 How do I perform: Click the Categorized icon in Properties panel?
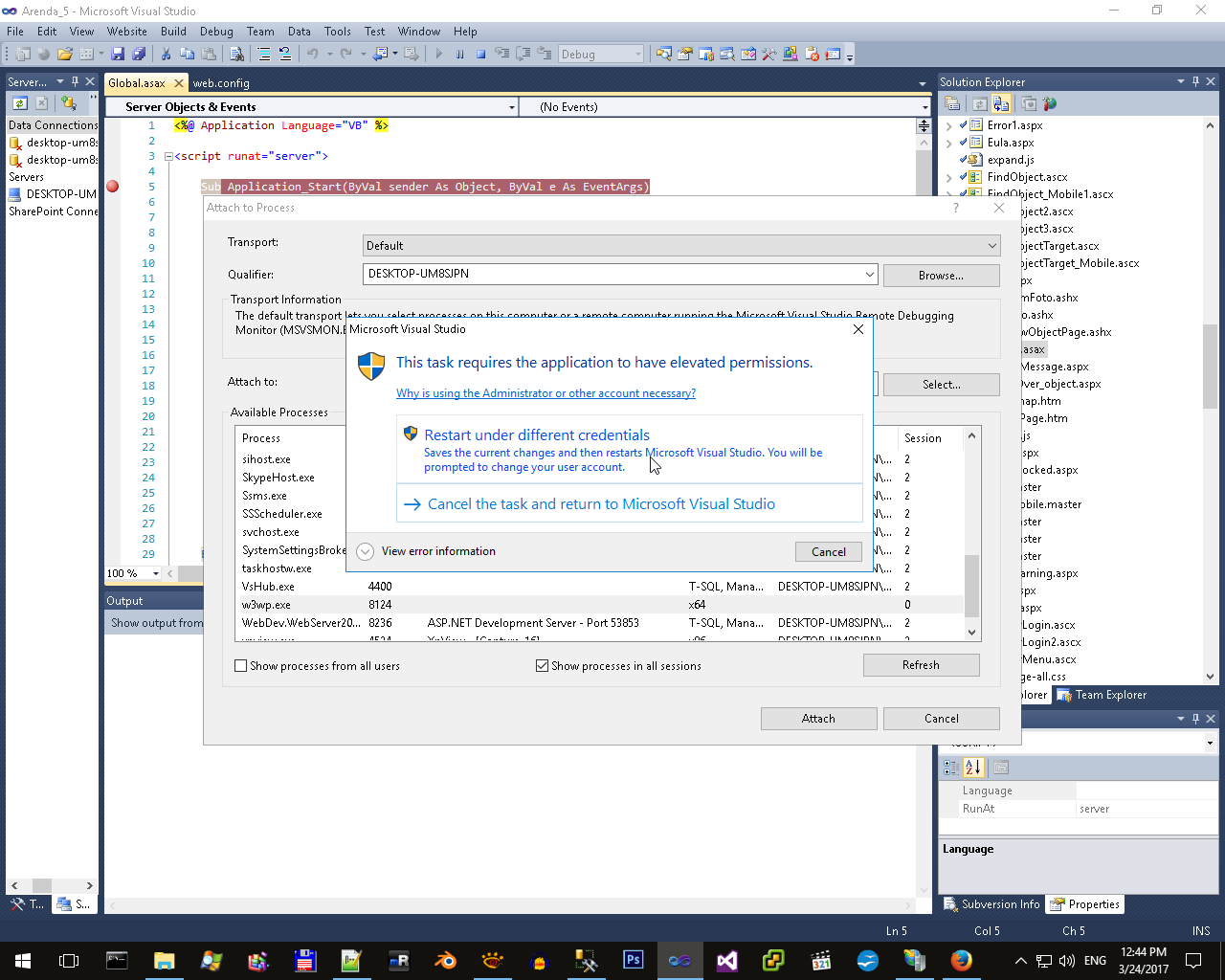coord(951,768)
